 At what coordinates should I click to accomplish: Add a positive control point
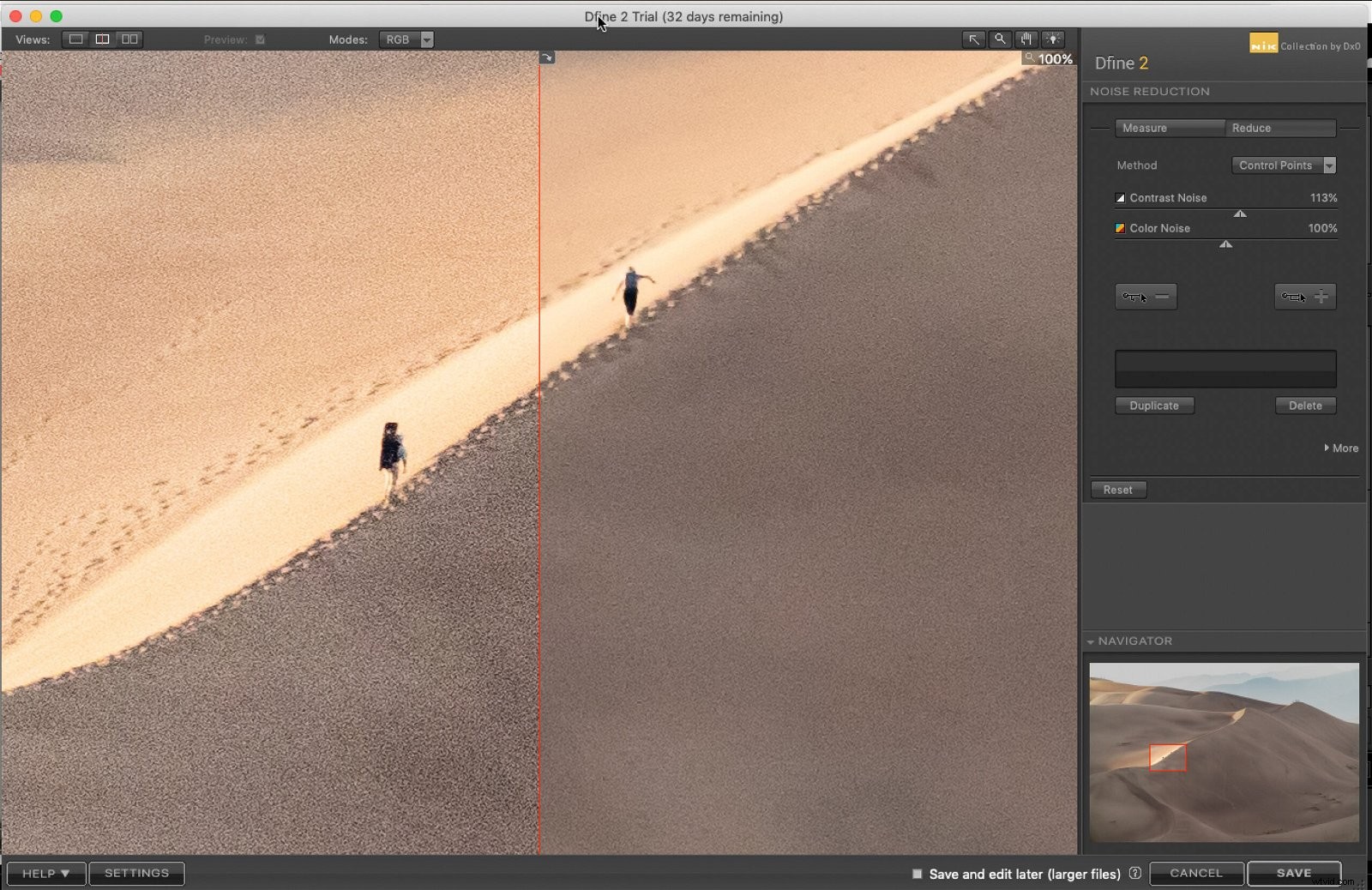point(1304,297)
